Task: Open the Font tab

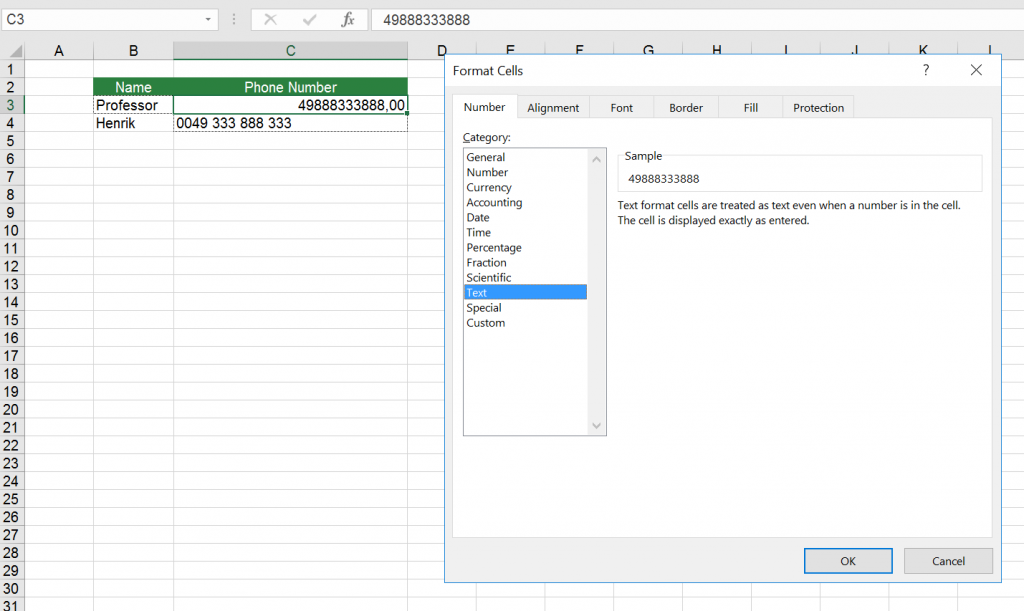Action: click(621, 107)
